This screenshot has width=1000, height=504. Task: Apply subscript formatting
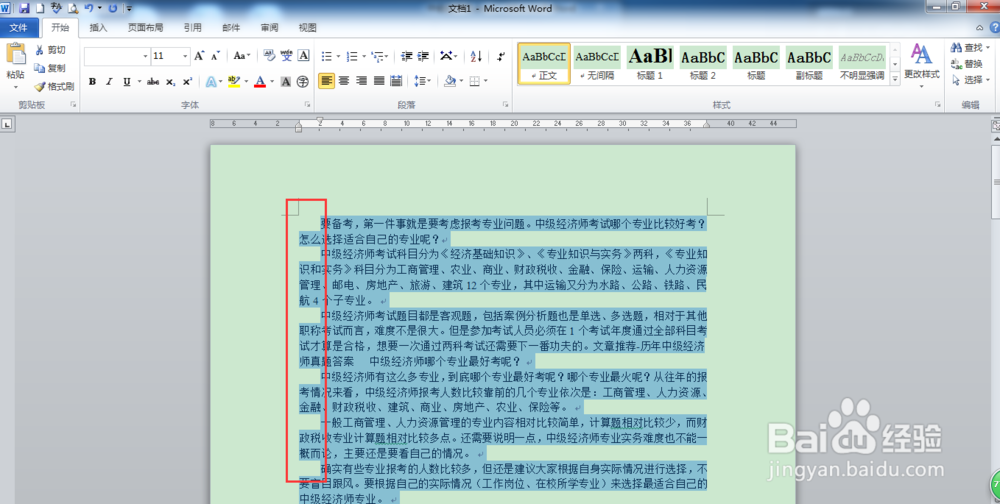click(x=170, y=82)
